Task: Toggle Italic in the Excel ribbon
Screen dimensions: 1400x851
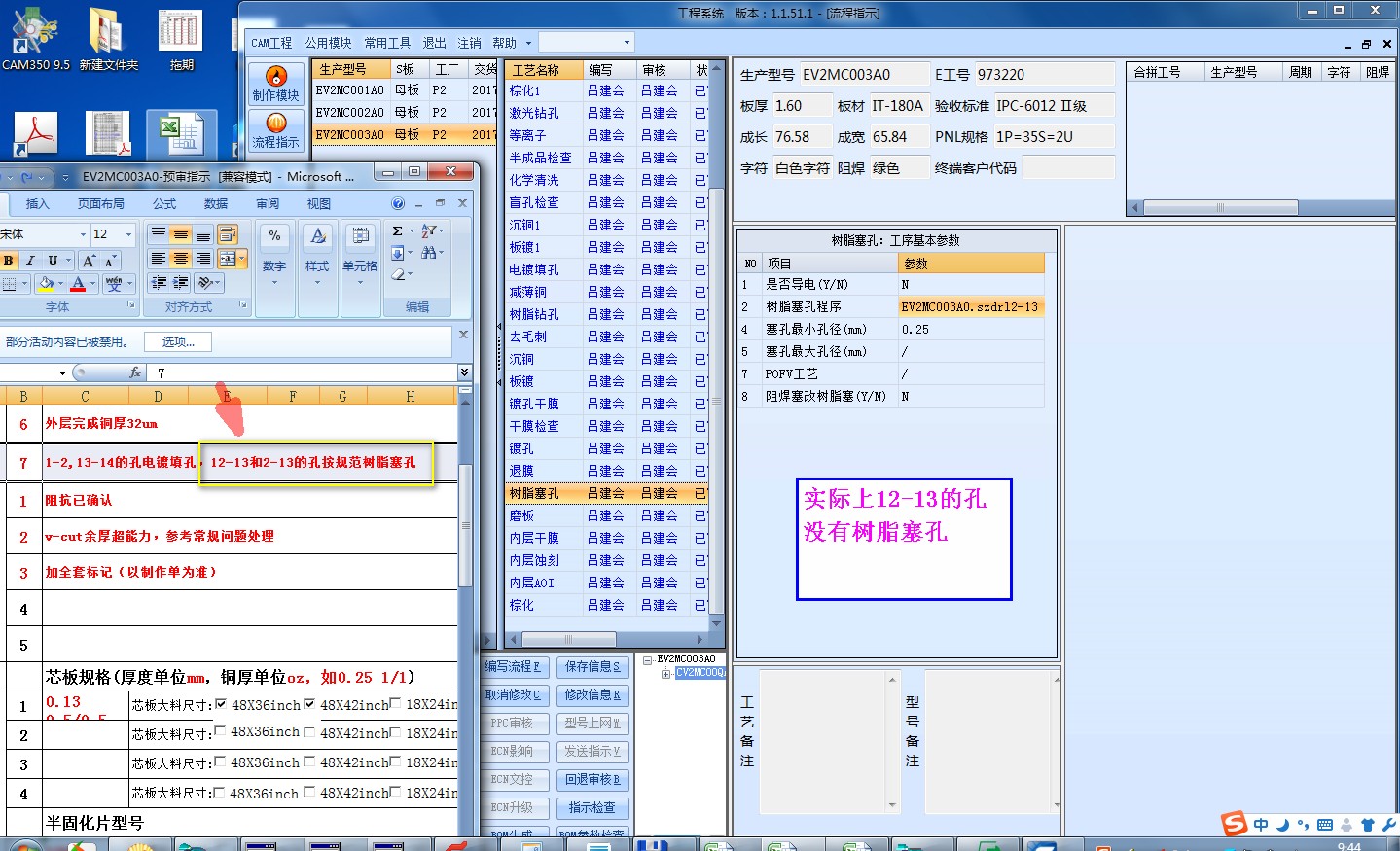Action: (x=30, y=261)
